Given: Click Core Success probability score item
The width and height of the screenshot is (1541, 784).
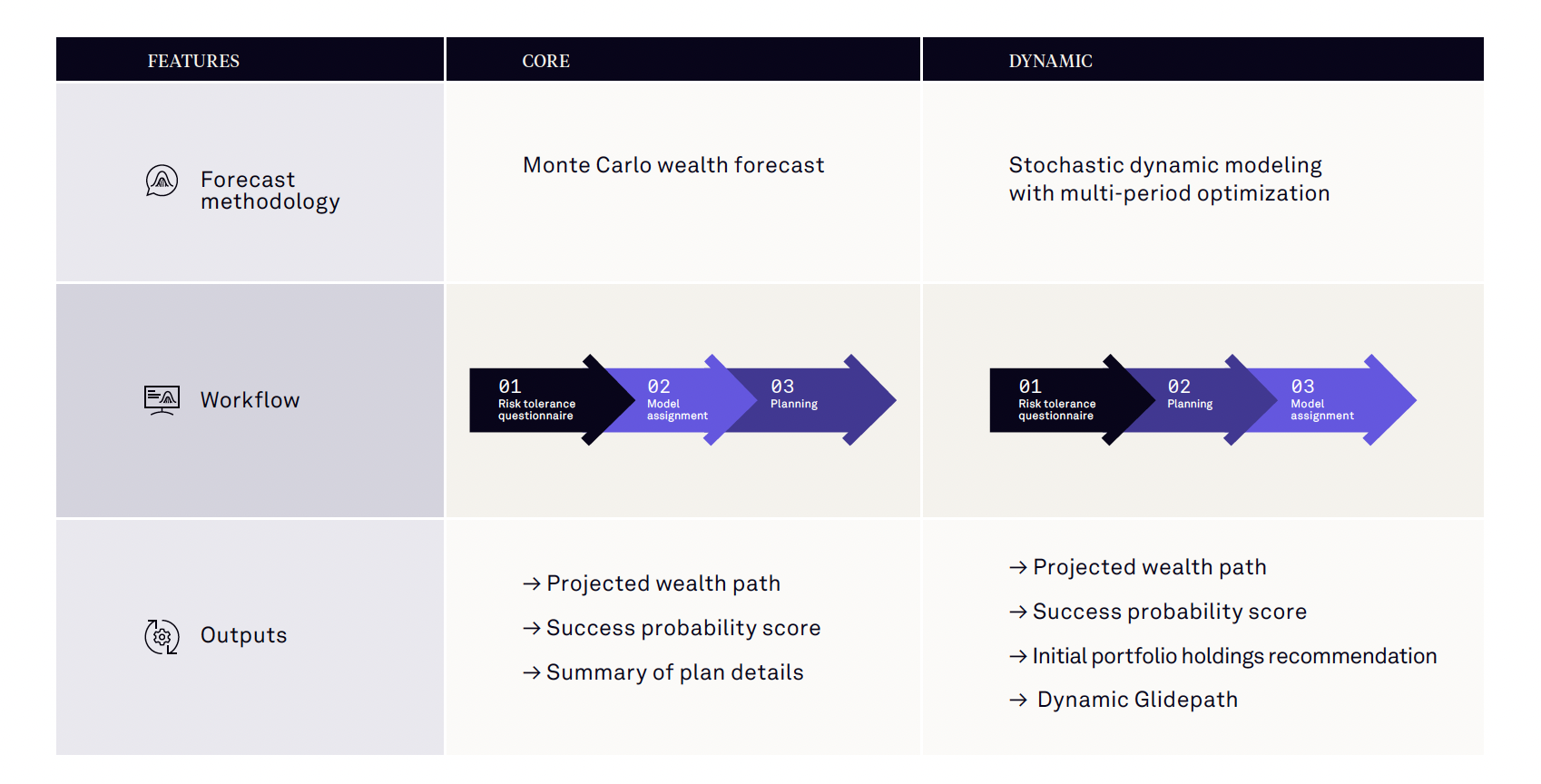Looking at the screenshot, I should tap(672, 628).
